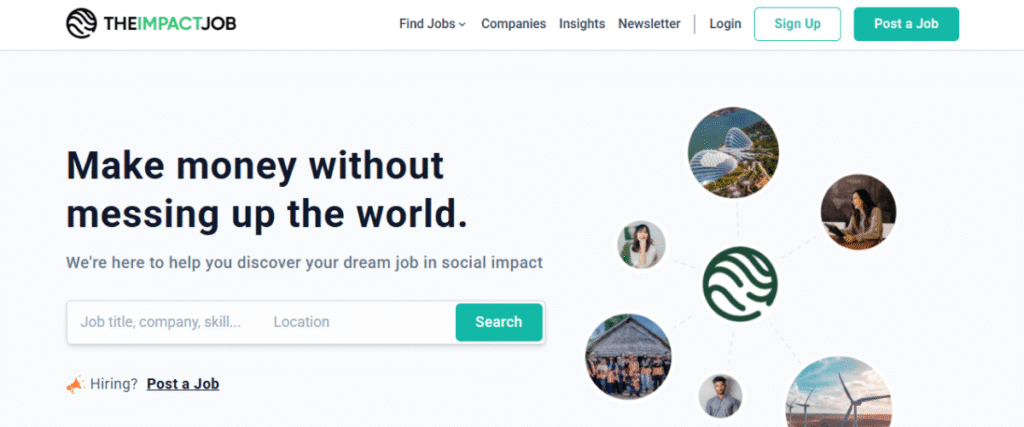Open the group by hut photo
Viewport: 1024px width, 427px height.
(x=628, y=356)
